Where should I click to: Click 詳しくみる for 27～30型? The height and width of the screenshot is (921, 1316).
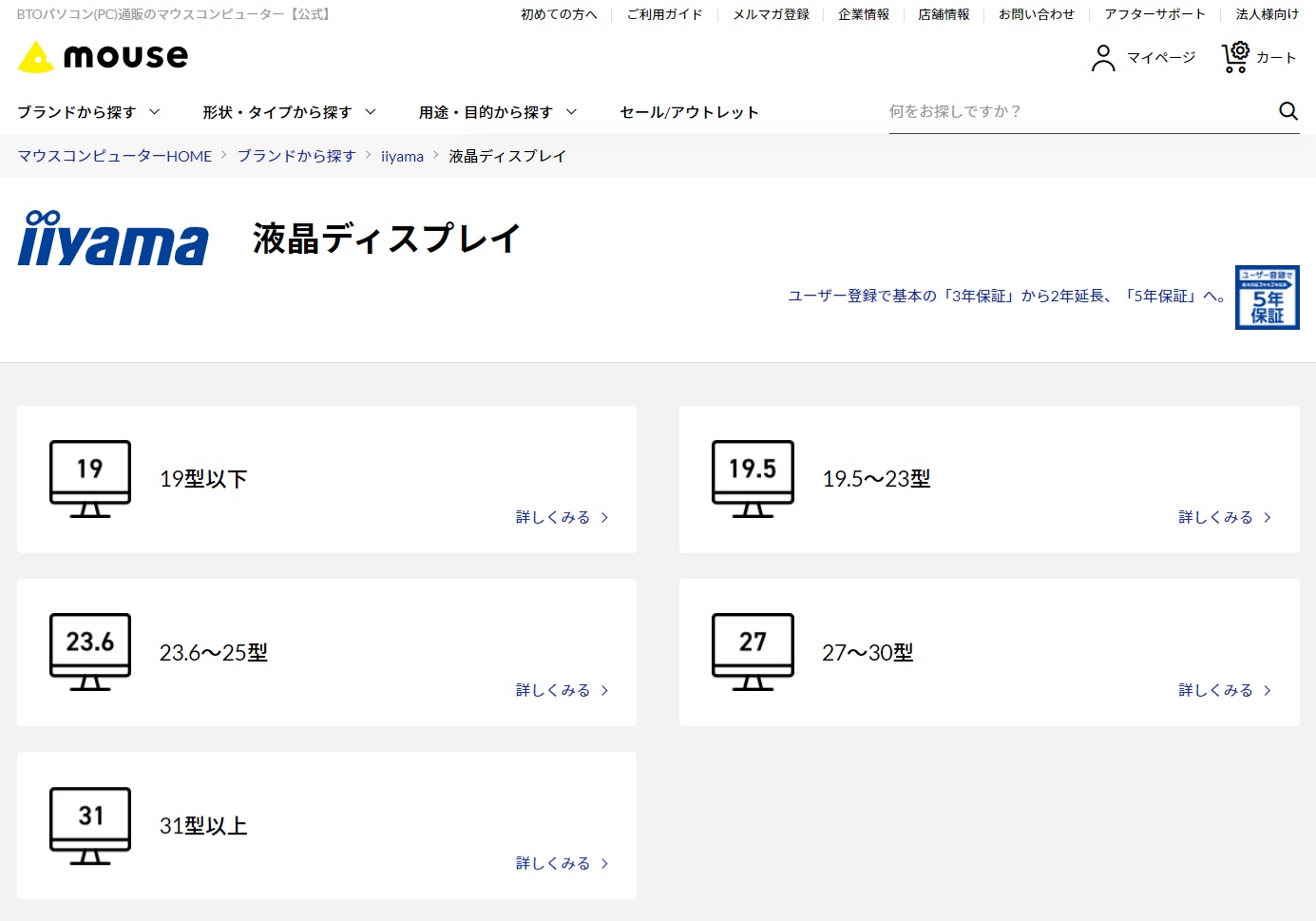[1225, 690]
